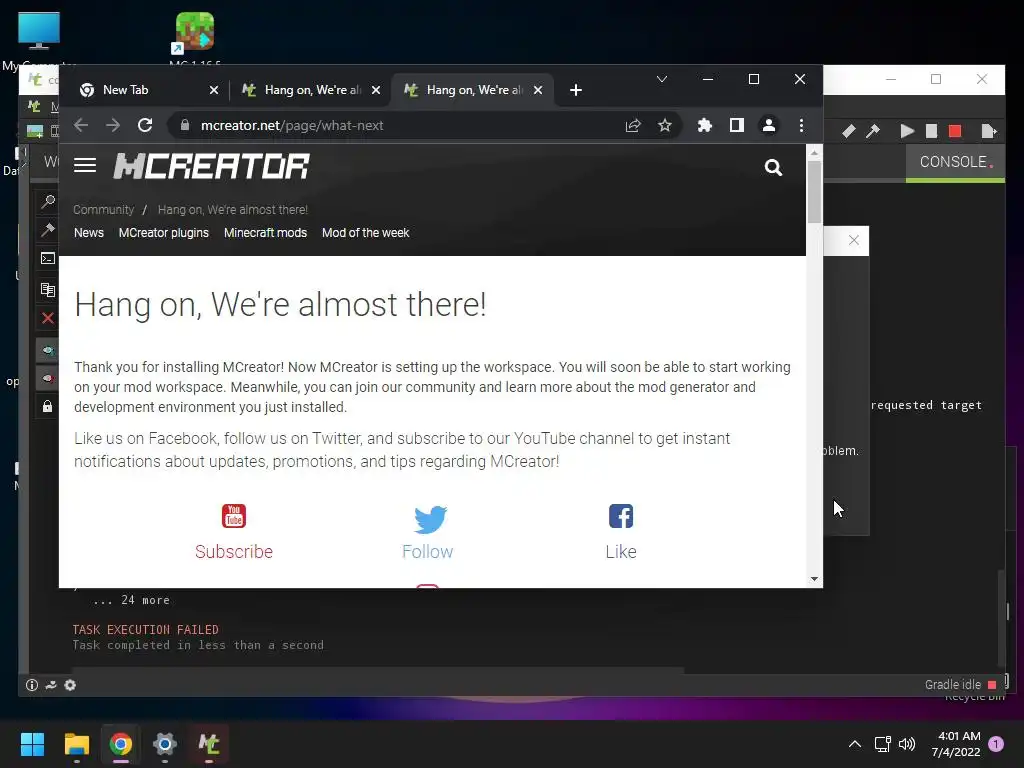Screen dimensions: 1024x768
Task: Open Chrome profile avatar
Action: [x=769, y=125]
